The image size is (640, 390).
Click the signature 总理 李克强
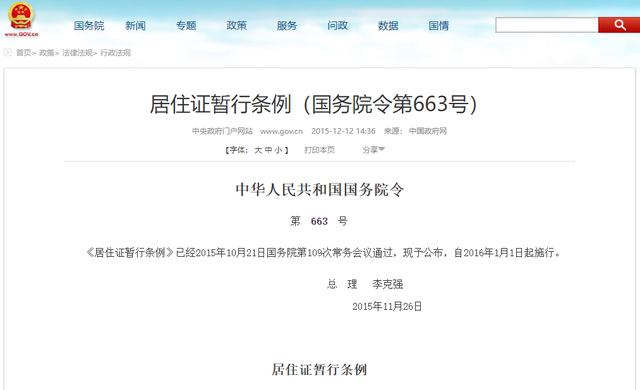365,284
